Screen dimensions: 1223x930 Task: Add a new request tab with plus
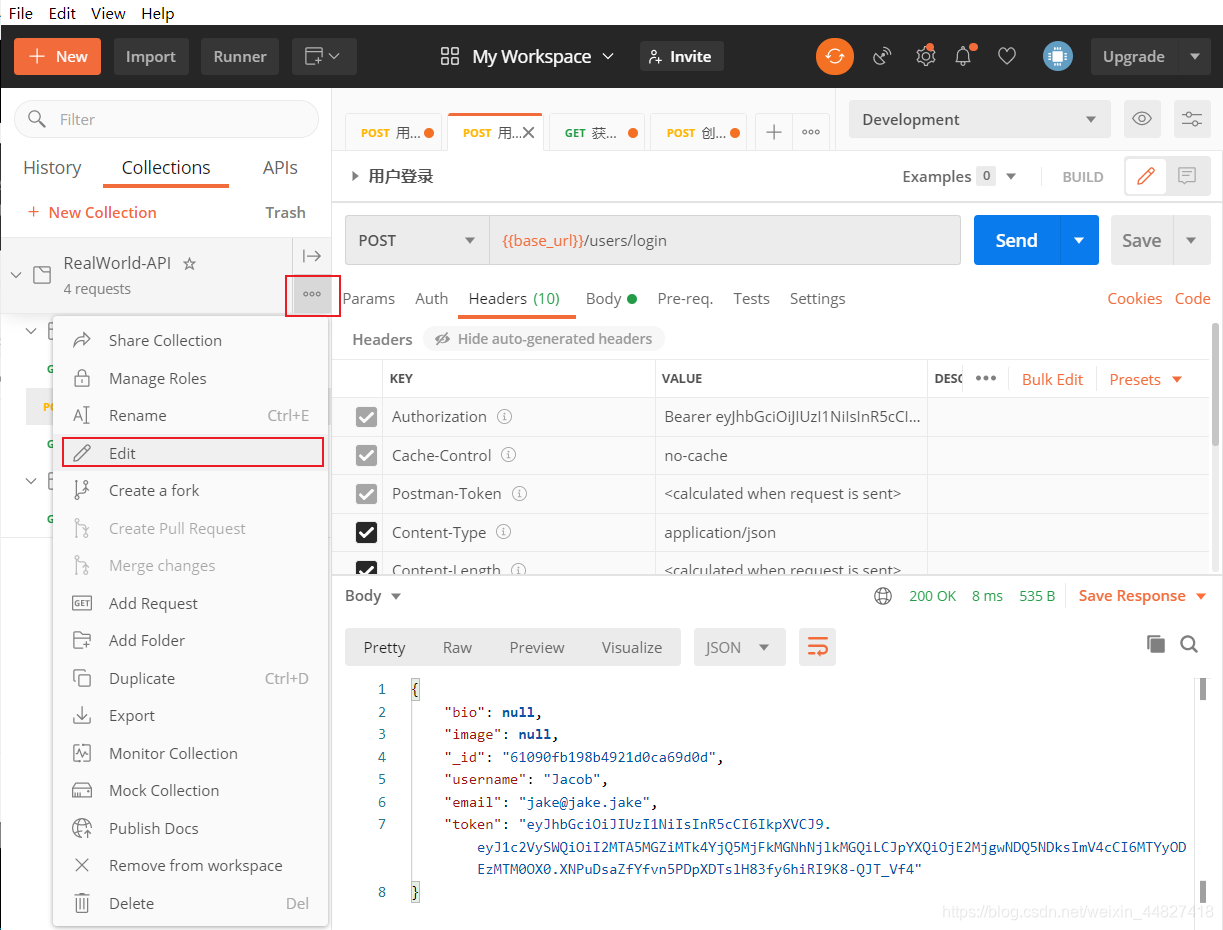(773, 132)
